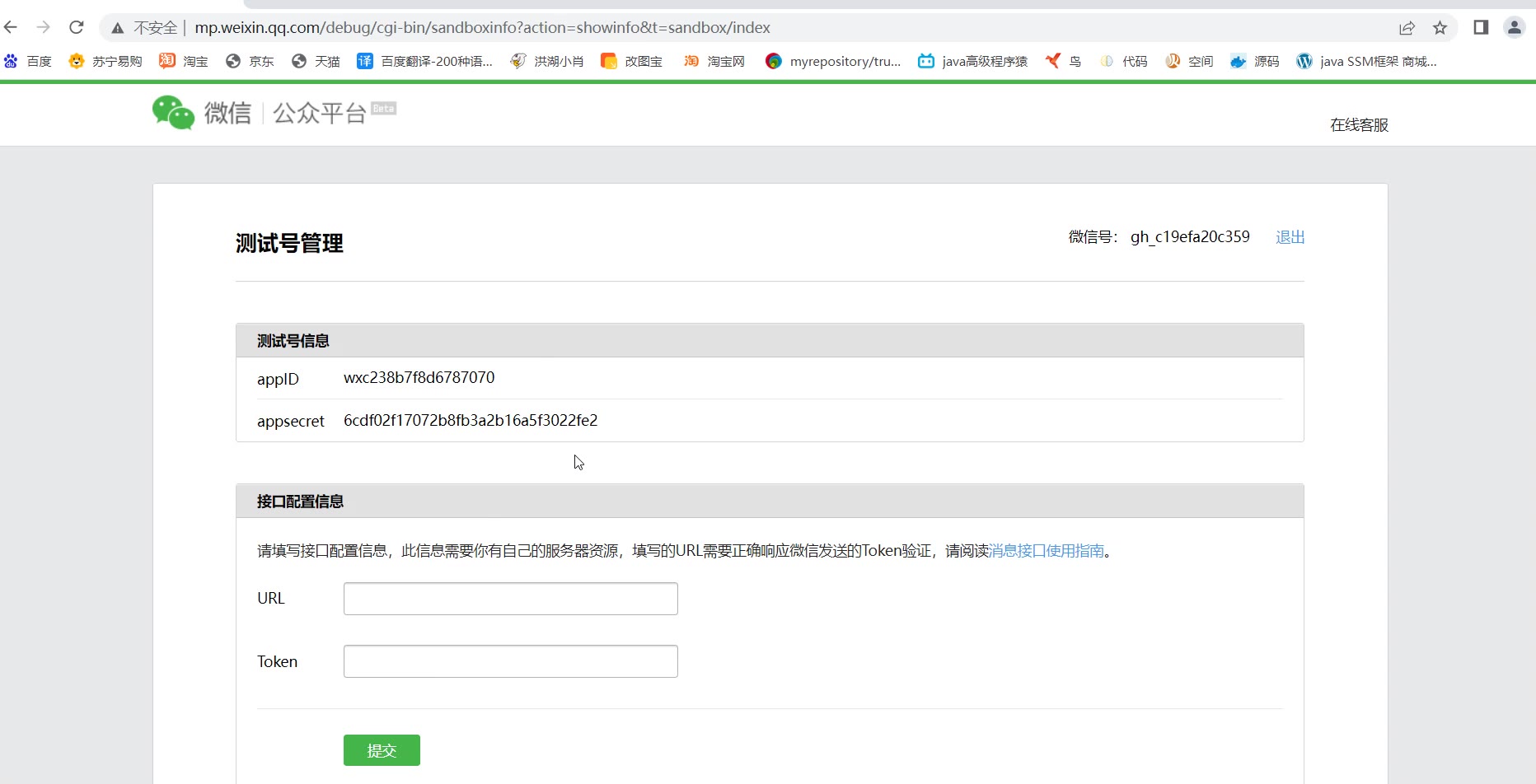The height and width of the screenshot is (784, 1536).
Task: Click the 测试号管理 heading
Action: [289, 243]
